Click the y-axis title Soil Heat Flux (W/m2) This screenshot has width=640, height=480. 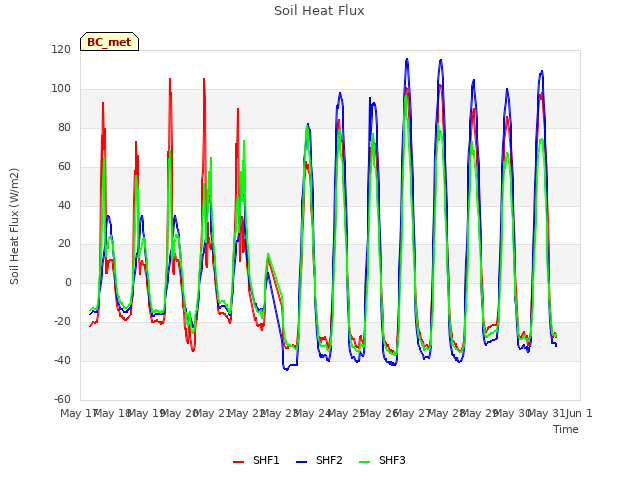click(x=14, y=226)
